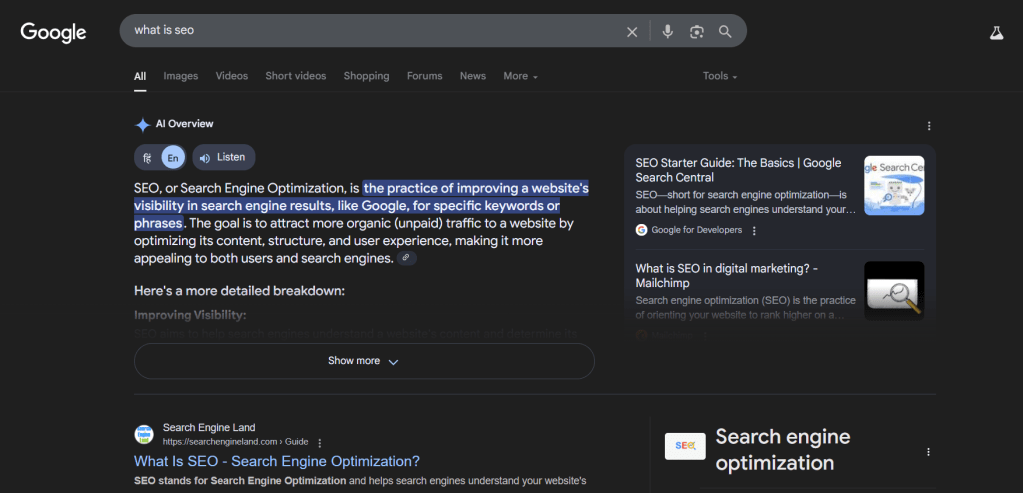Switch AI Overview language to Hindi
This screenshot has width=1023, height=493.
point(148,158)
